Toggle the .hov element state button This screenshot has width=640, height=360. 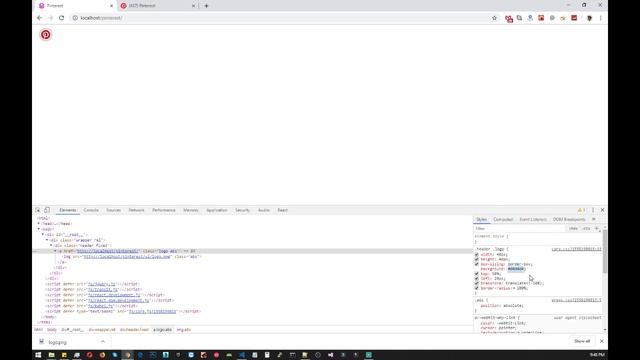tap(573, 229)
